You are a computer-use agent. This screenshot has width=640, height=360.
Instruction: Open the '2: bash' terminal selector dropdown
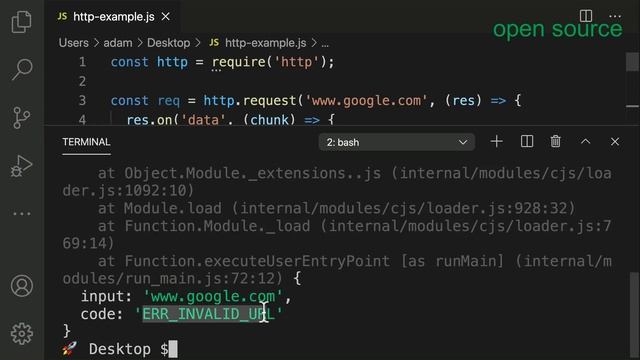click(396, 142)
